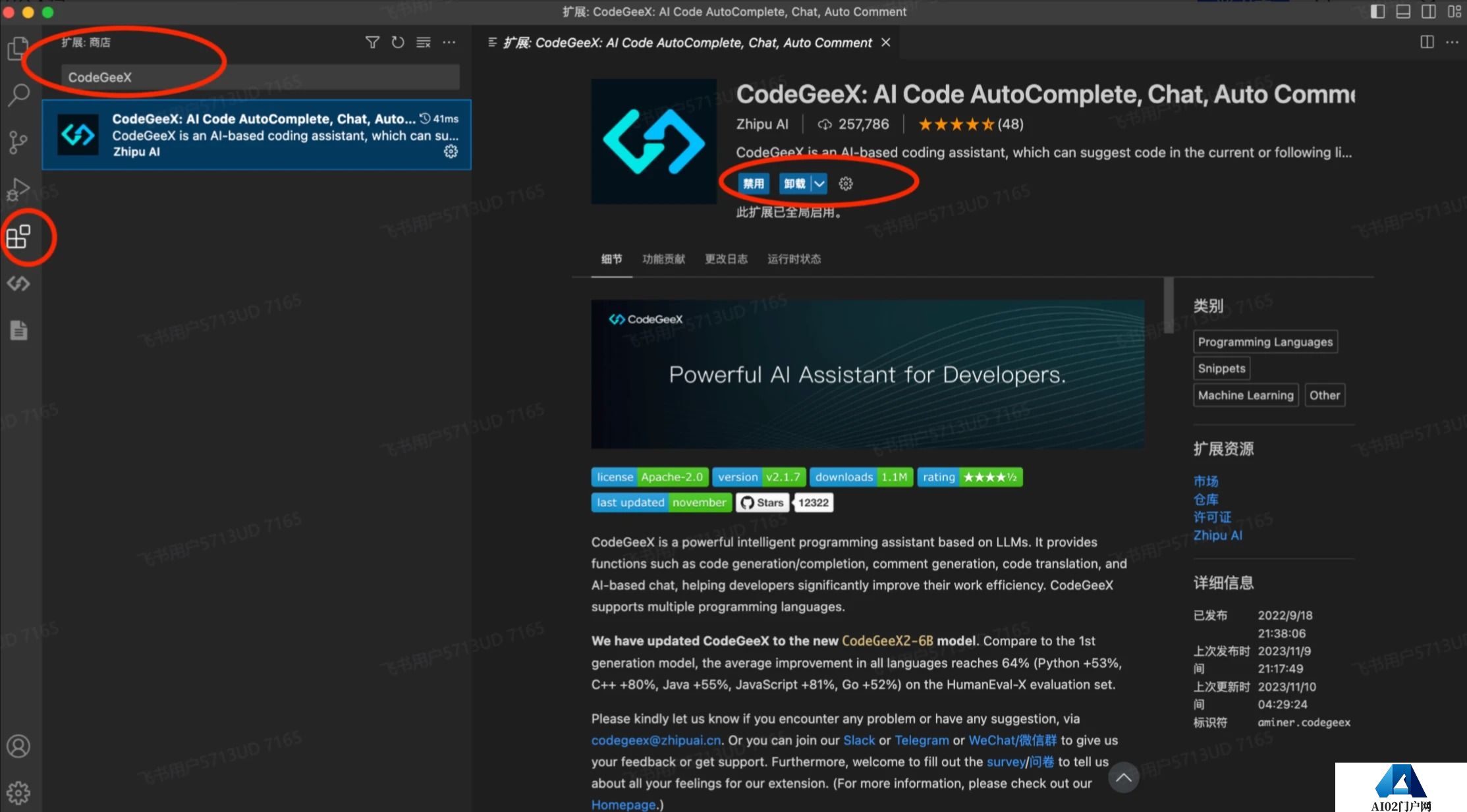Click license Apache-2.0 badge
This screenshot has height=812, width=1467.
[650, 477]
